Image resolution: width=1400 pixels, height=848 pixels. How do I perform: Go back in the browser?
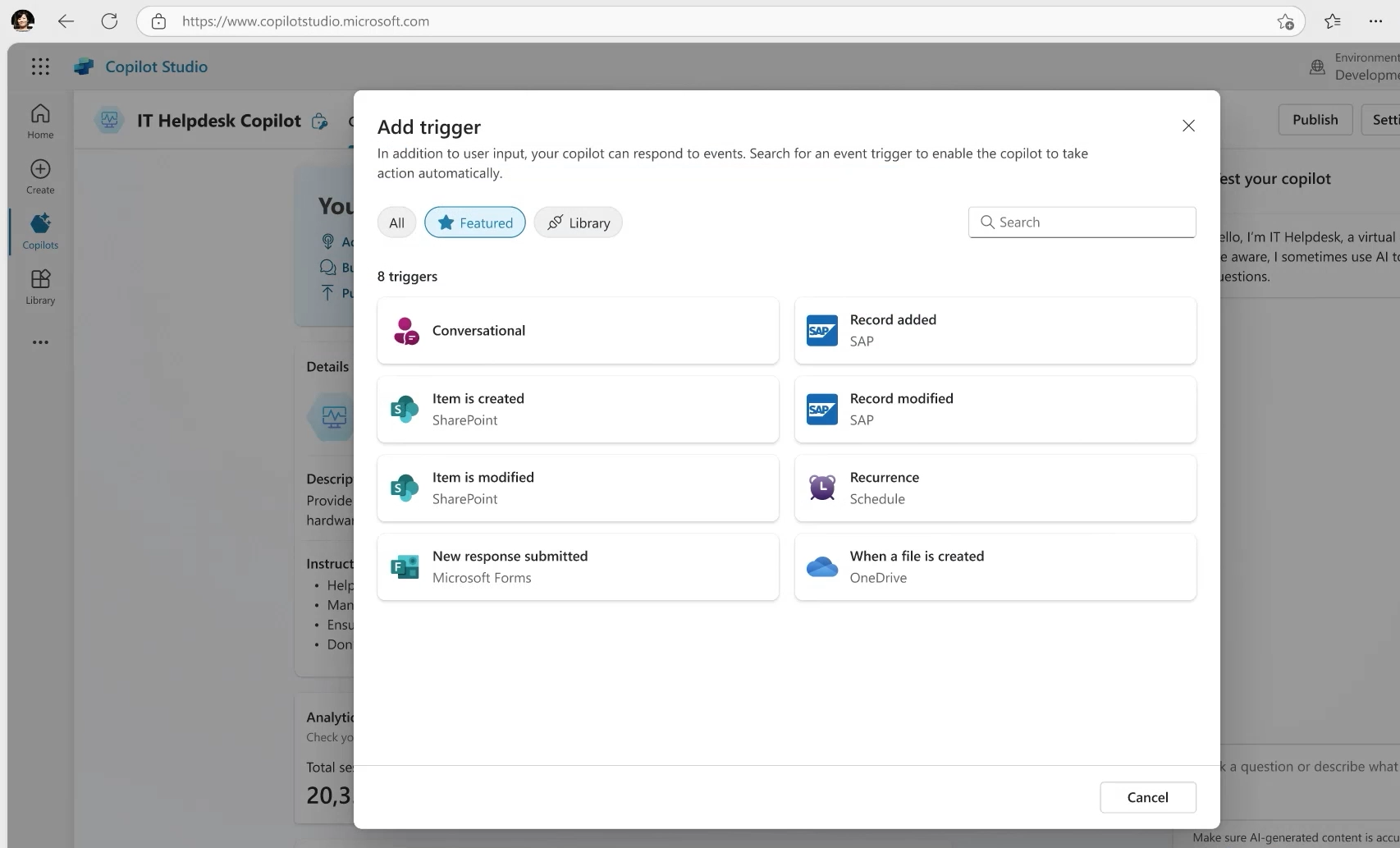66,21
